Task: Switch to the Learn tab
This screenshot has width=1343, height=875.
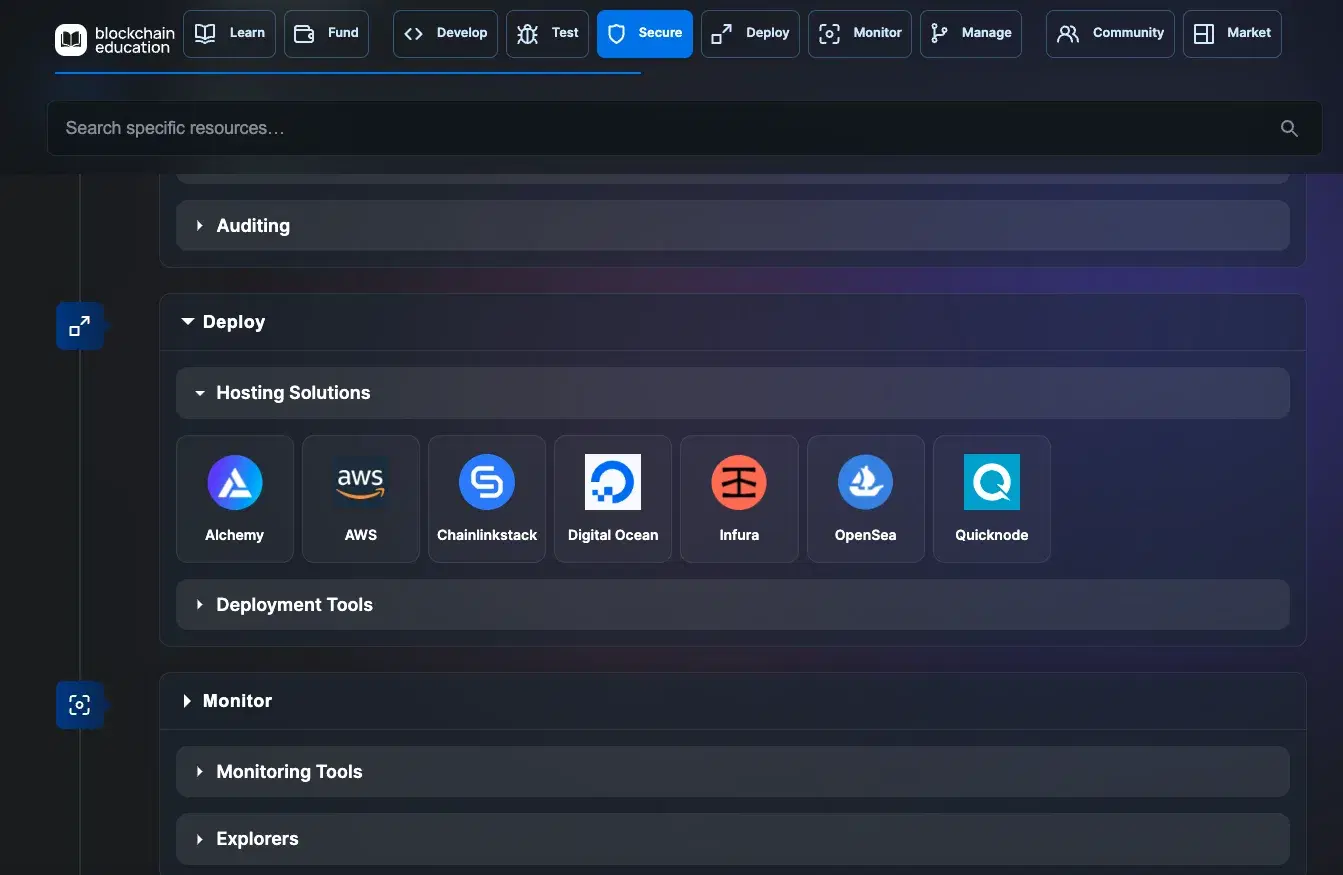Action: [x=229, y=34]
